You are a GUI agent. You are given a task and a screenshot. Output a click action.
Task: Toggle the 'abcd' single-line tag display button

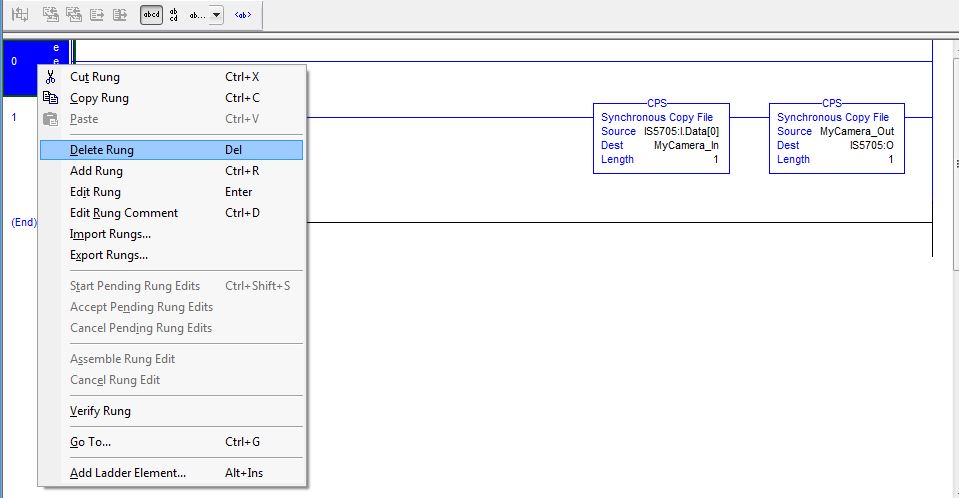click(151, 15)
